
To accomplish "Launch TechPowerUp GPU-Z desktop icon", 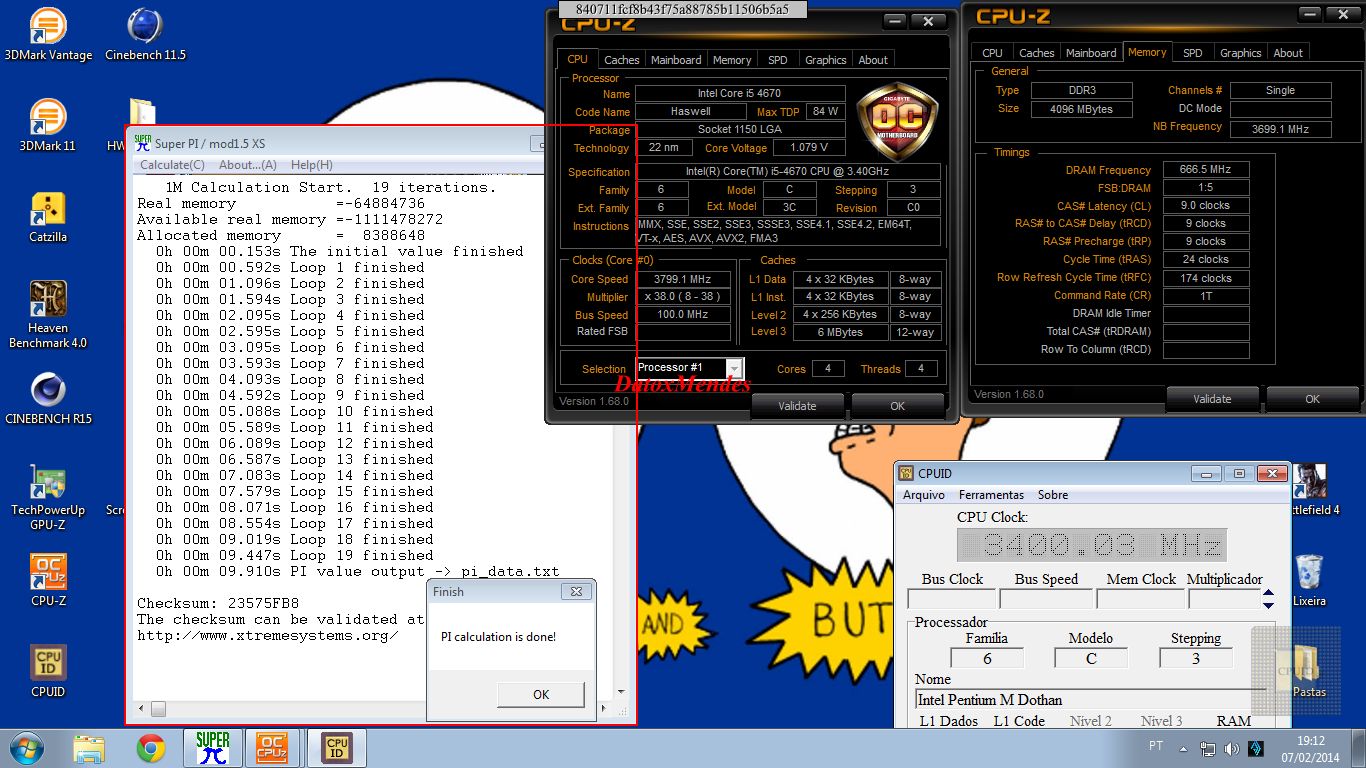I will [48, 497].
